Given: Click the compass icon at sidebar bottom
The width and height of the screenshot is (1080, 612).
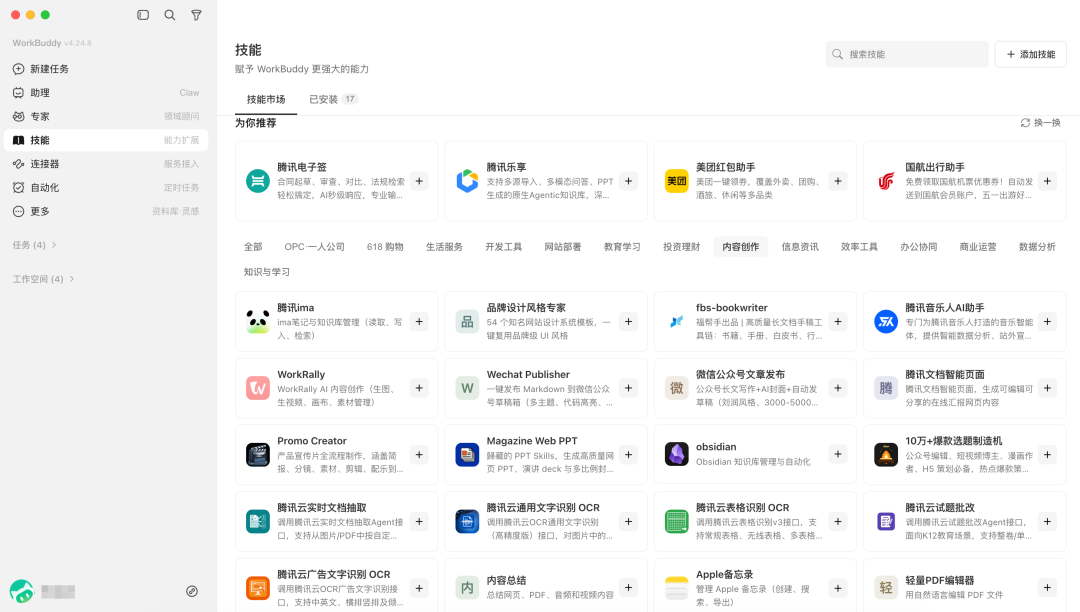Looking at the screenshot, I should point(192,591).
